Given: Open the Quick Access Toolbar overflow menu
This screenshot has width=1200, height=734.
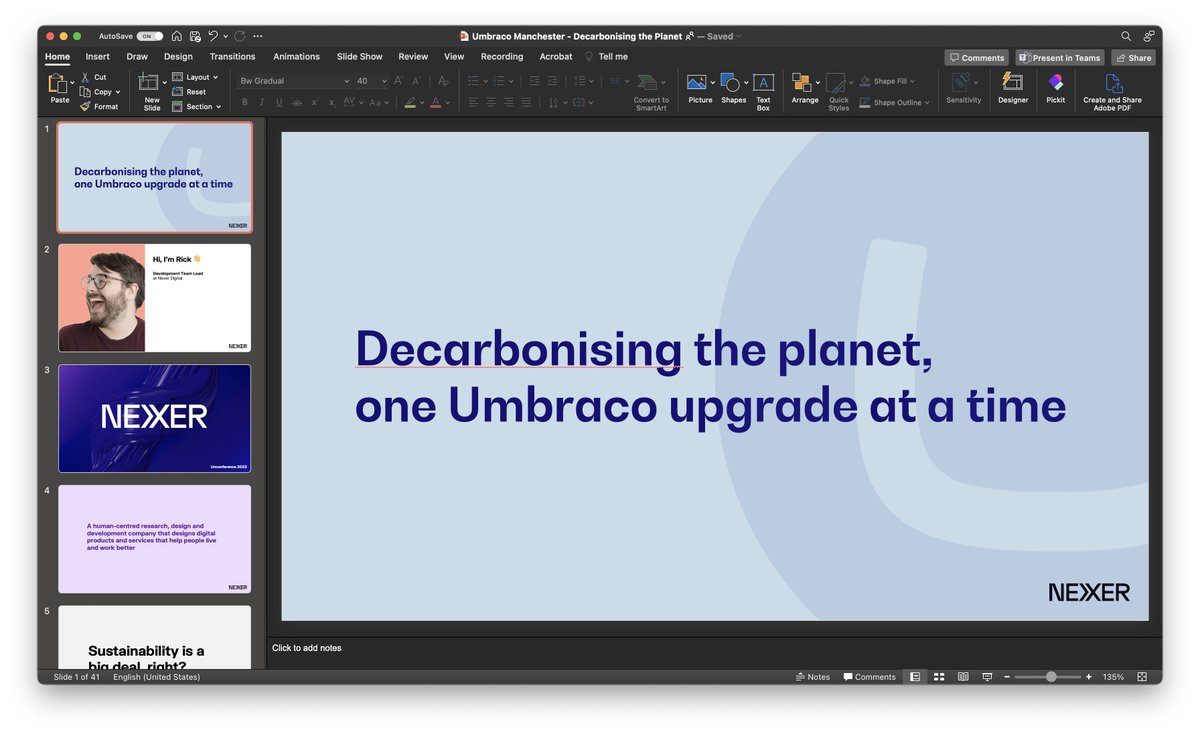Looking at the screenshot, I should [x=258, y=36].
